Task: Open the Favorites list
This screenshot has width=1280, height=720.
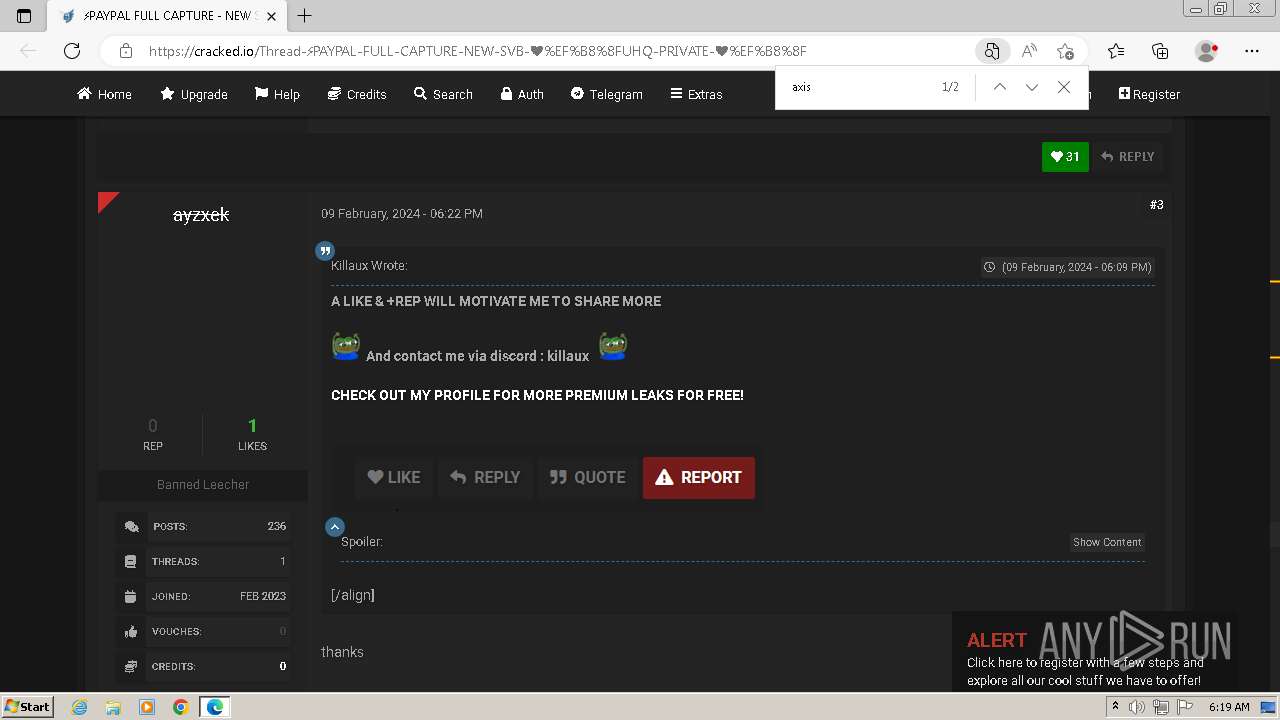Action: tap(1116, 51)
